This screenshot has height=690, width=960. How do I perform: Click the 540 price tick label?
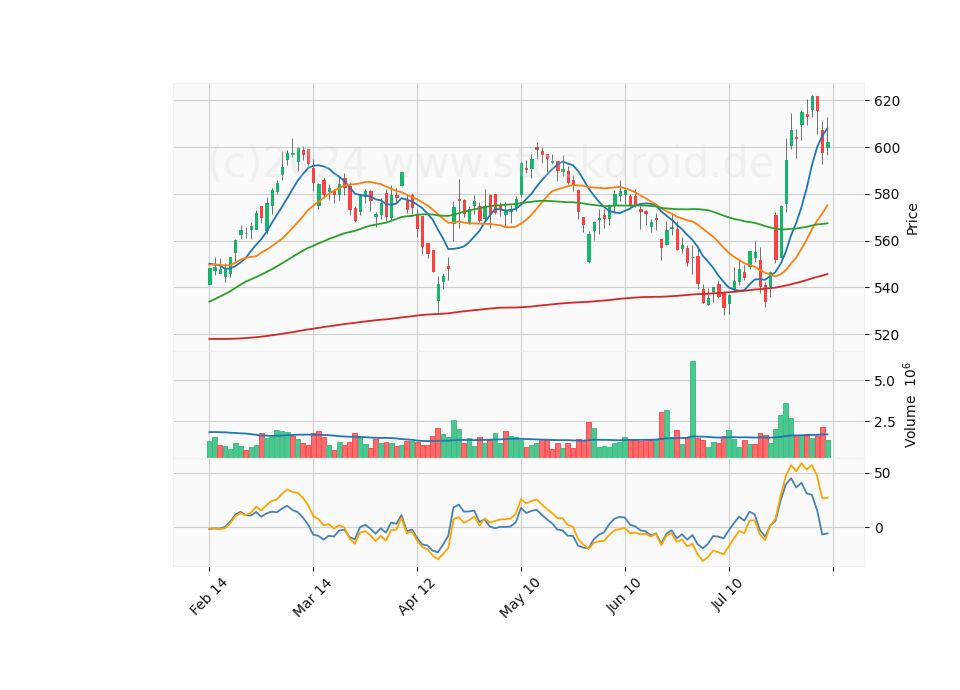point(887,288)
